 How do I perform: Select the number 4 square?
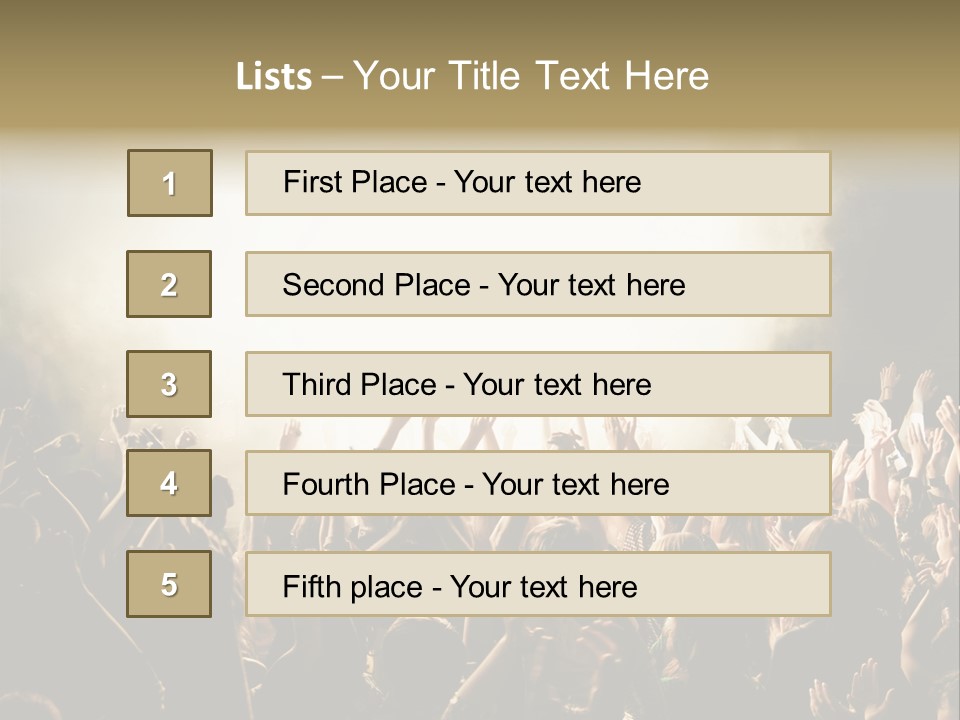pyautogui.click(x=169, y=483)
